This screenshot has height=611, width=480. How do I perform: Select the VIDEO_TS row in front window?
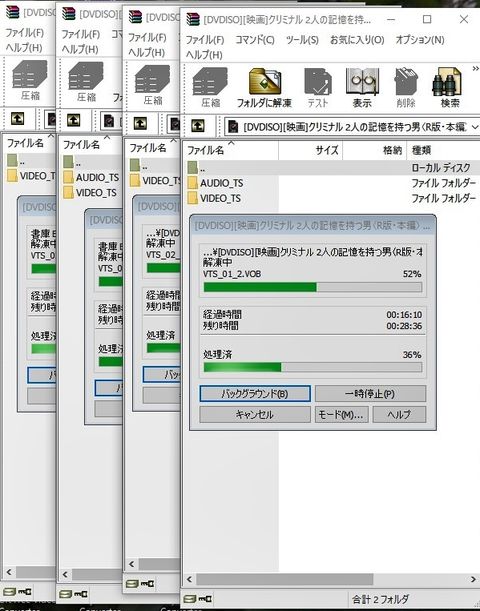(x=331, y=198)
